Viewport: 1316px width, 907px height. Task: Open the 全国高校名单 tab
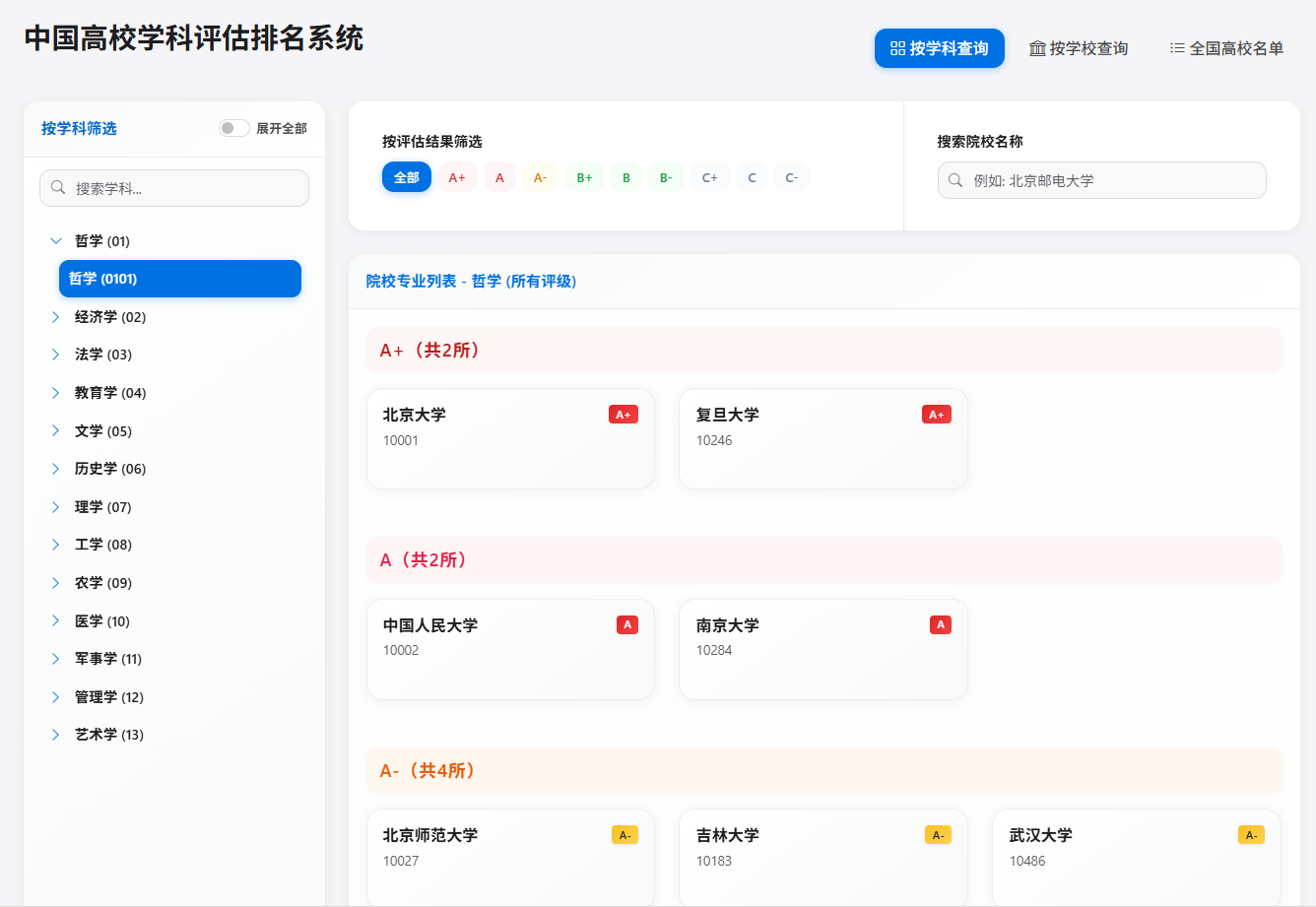tap(1226, 48)
